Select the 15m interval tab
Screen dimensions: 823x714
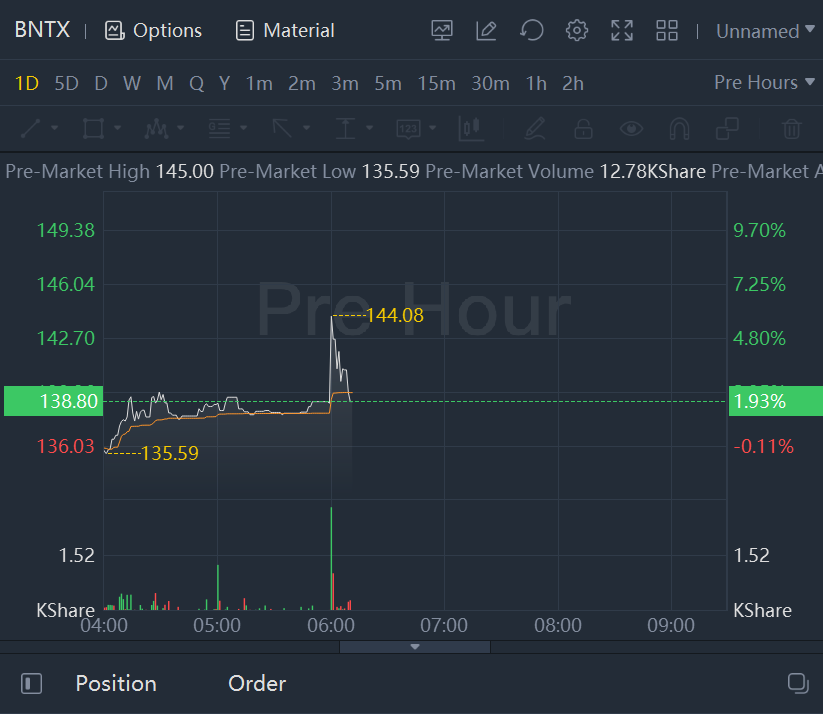pyautogui.click(x=436, y=83)
